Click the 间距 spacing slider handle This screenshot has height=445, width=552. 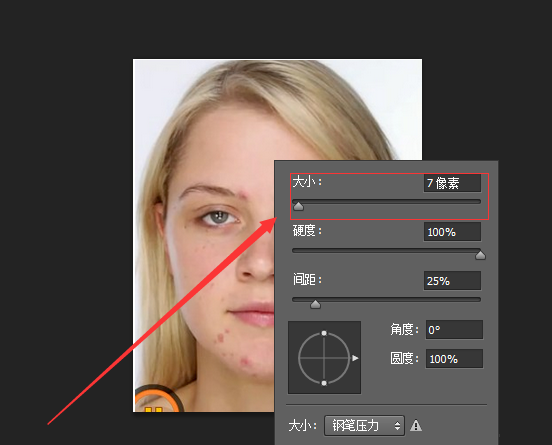[315, 304]
